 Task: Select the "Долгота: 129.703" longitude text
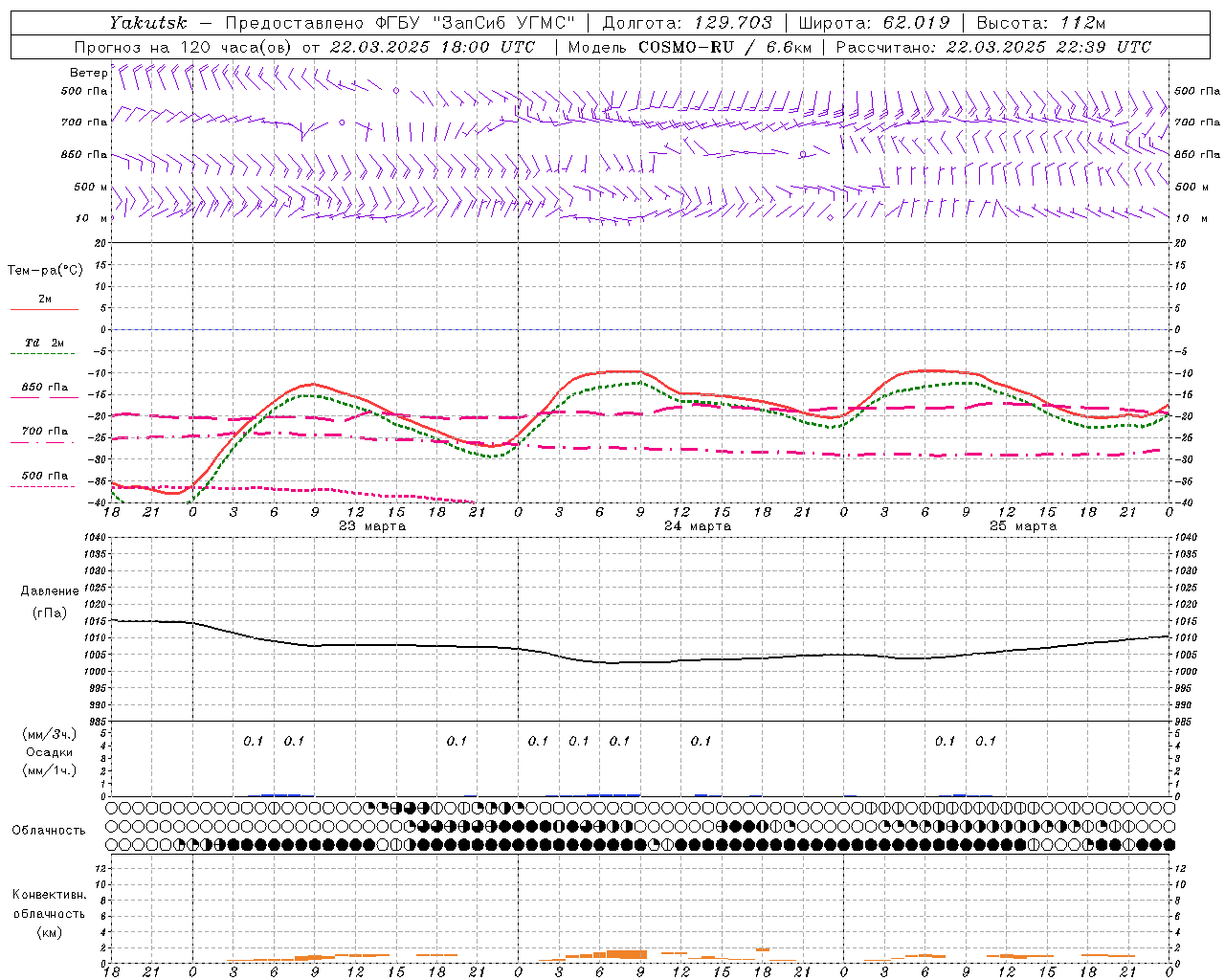point(686,23)
